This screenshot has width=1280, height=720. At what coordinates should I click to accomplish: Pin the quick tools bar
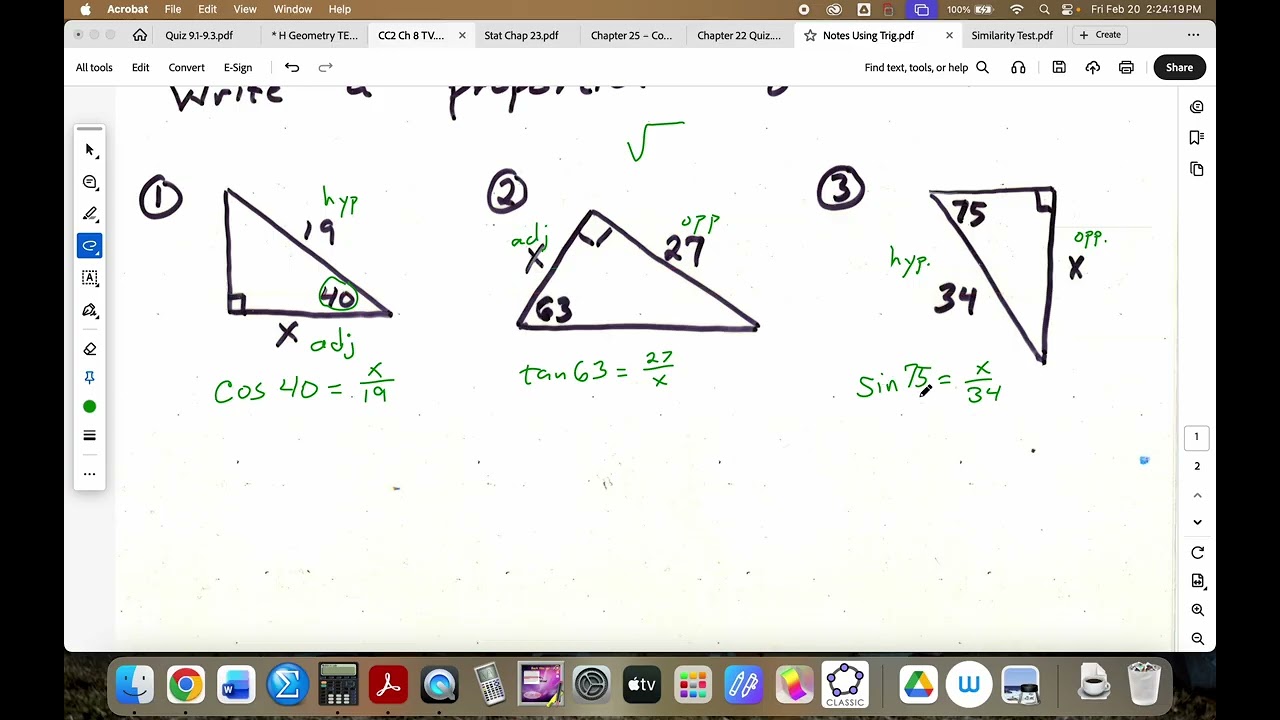pyautogui.click(x=90, y=377)
